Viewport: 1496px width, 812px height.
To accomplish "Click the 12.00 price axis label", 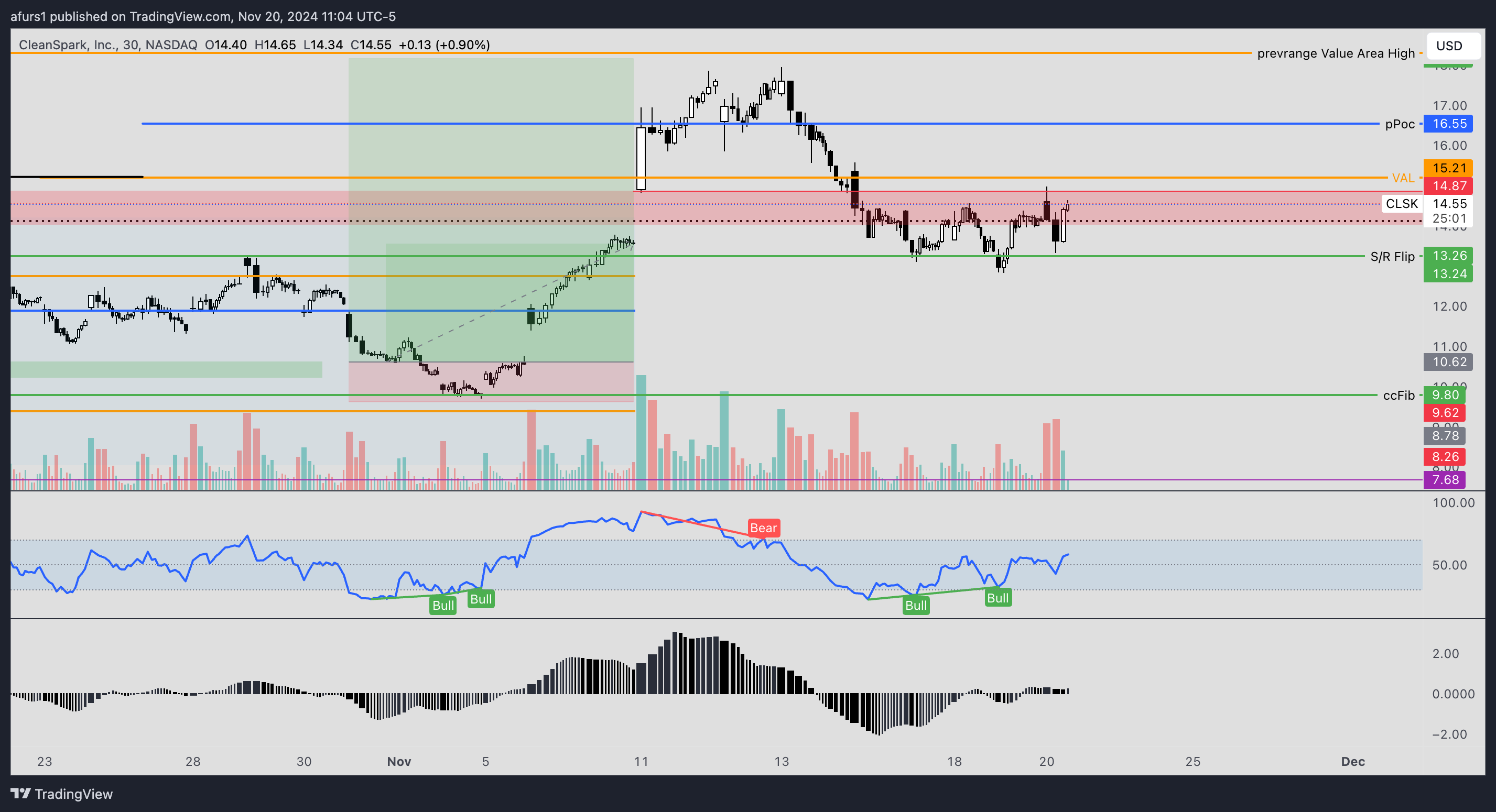I will (1449, 306).
